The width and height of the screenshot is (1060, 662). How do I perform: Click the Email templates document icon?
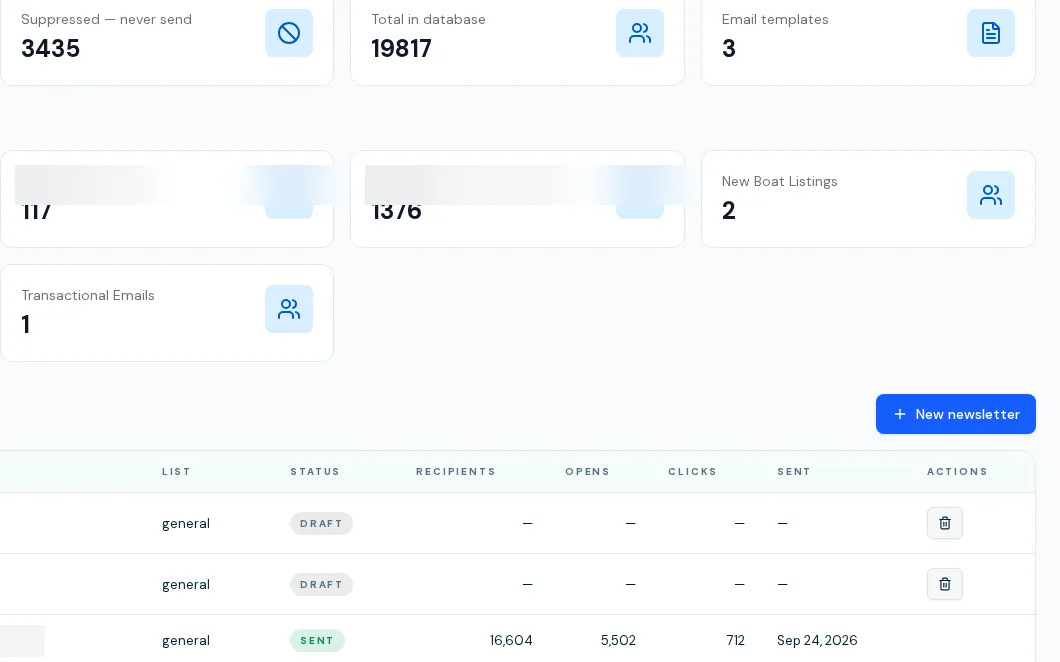click(x=990, y=33)
